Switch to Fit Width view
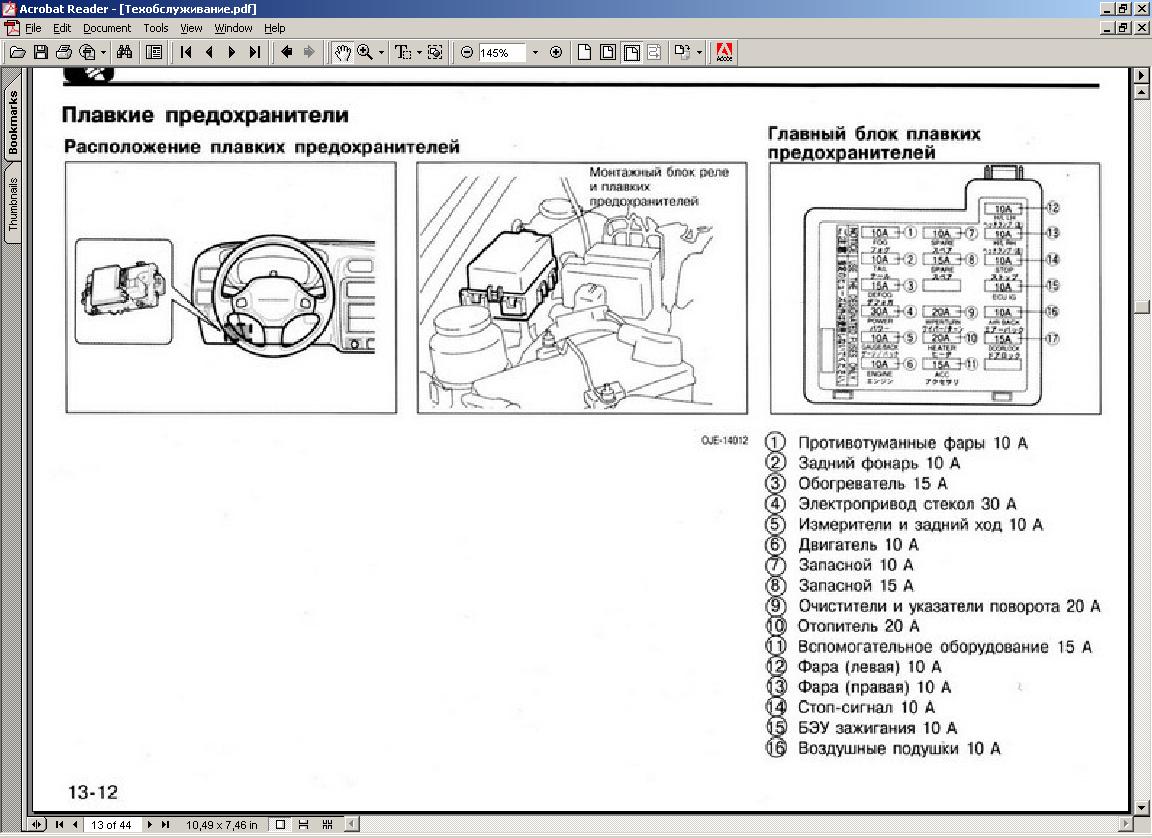Image resolution: width=1152 pixels, height=838 pixels. pyautogui.click(x=631, y=52)
